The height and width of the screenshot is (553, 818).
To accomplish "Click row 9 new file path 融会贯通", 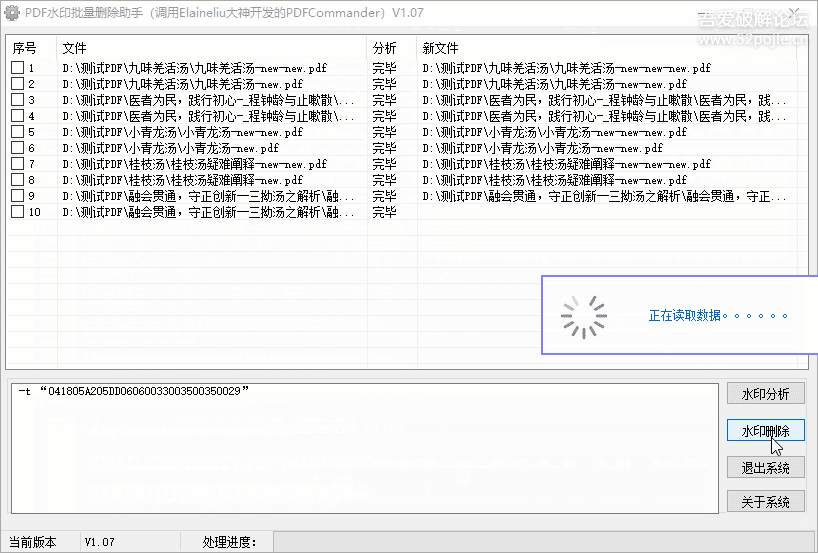I will coord(604,197).
